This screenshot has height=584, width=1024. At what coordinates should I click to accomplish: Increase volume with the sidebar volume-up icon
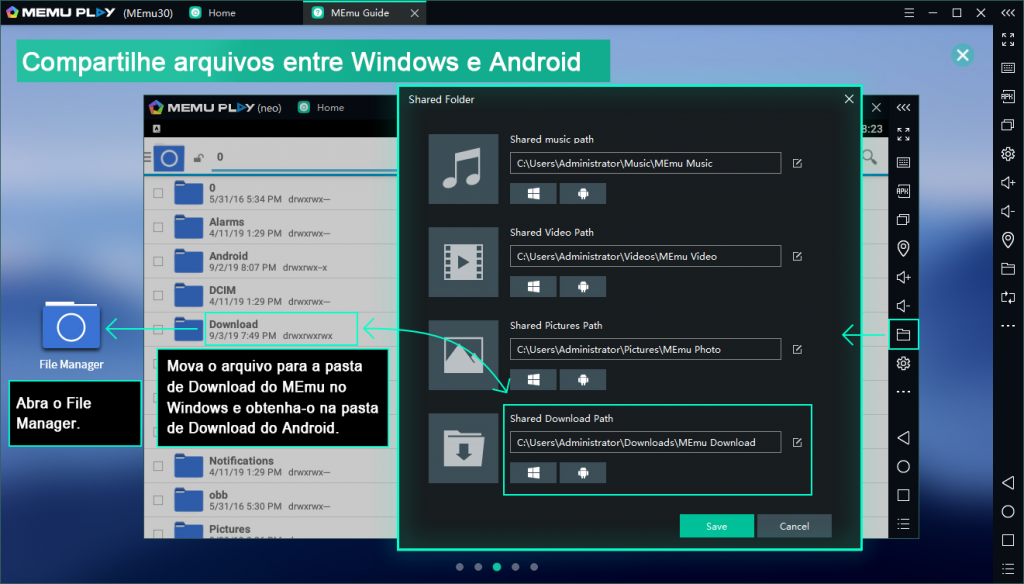[1008, 183]
